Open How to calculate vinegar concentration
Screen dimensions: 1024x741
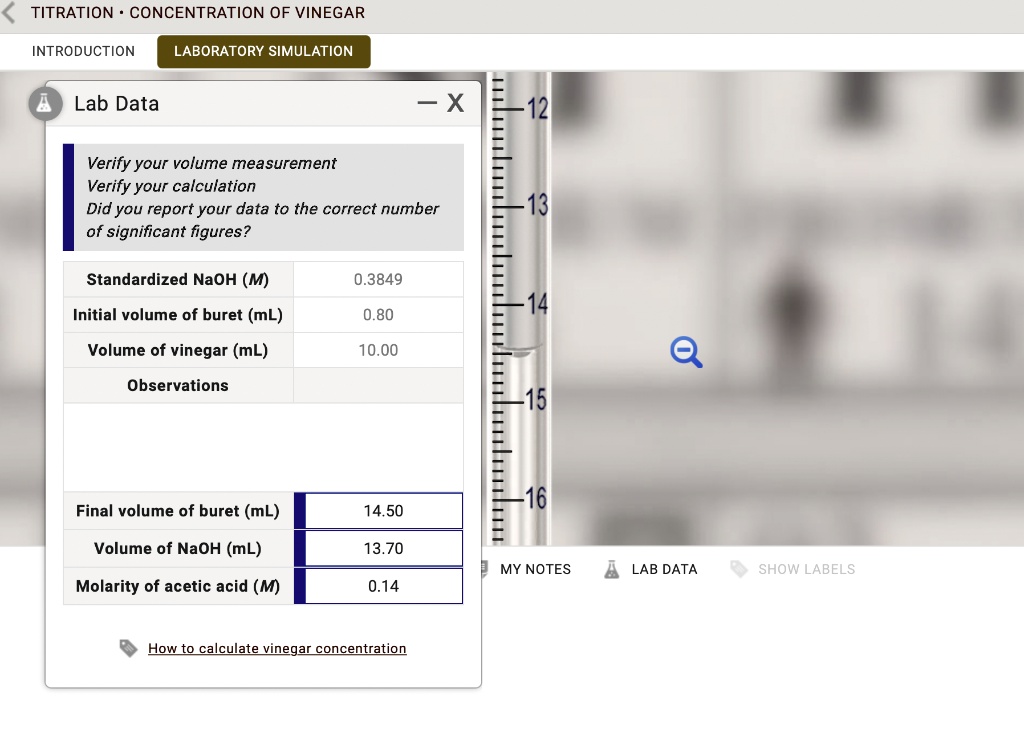pos(277,648)
